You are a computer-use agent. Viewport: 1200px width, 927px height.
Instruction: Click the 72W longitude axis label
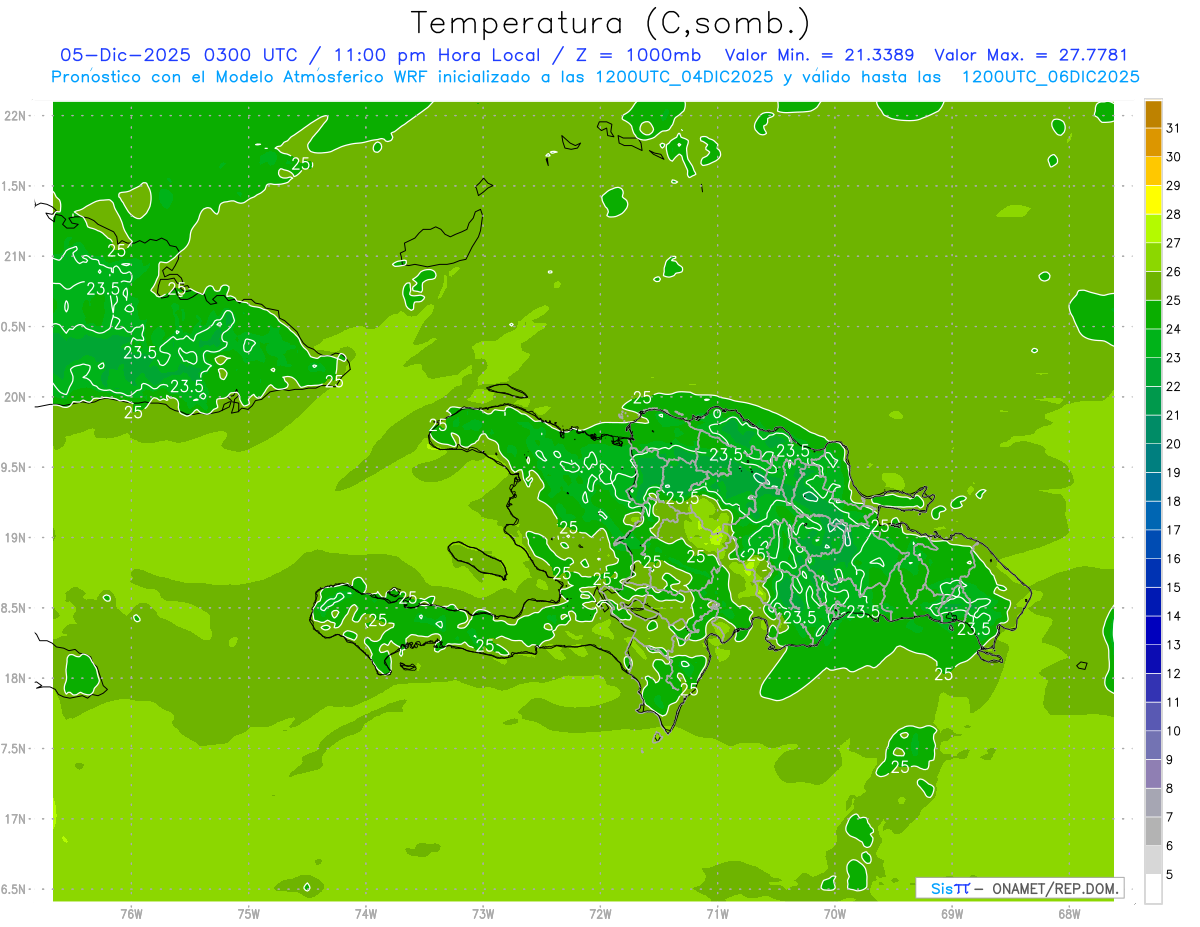(600, 914)
